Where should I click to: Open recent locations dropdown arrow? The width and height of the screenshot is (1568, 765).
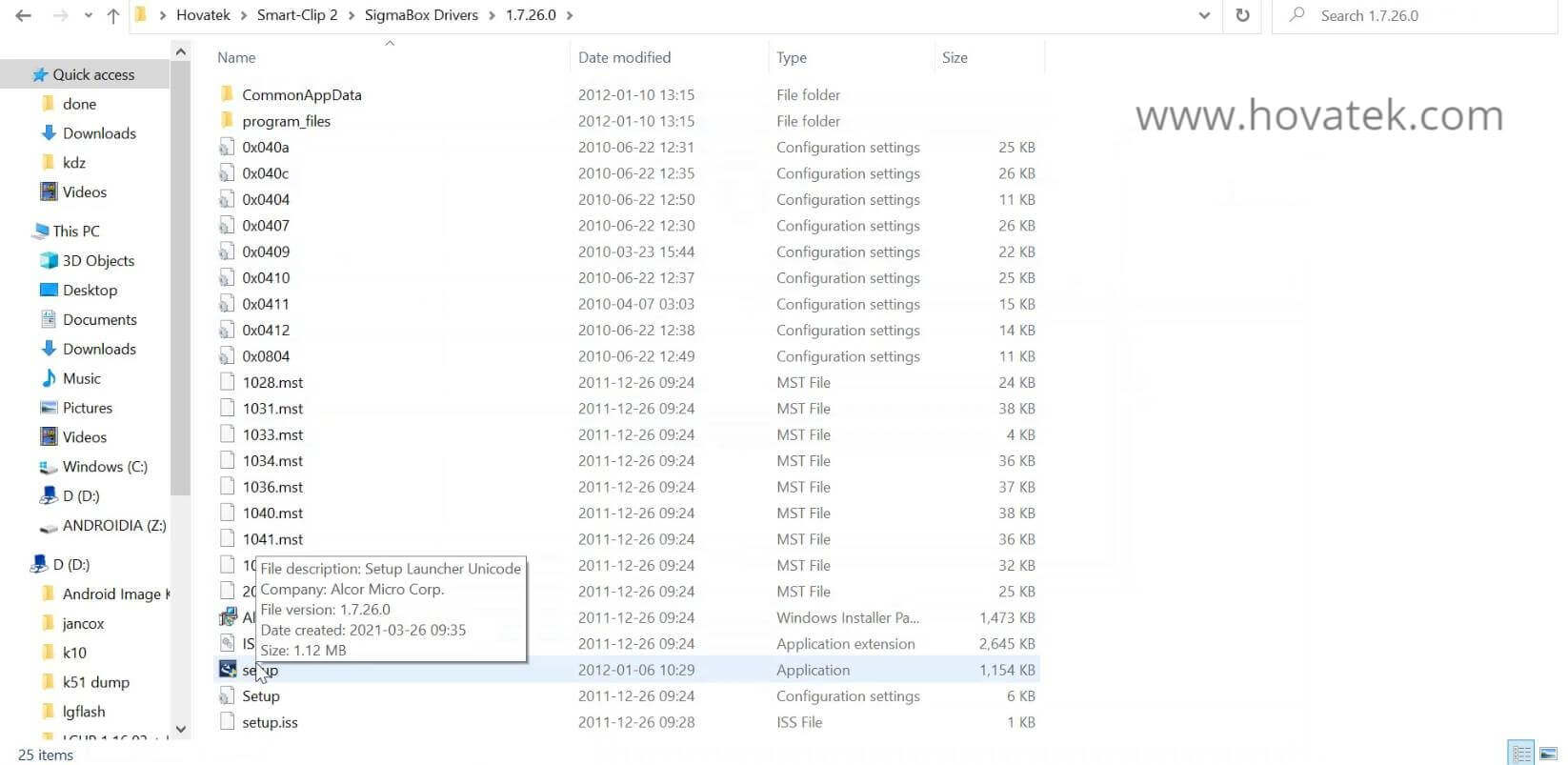click(89, 15)
